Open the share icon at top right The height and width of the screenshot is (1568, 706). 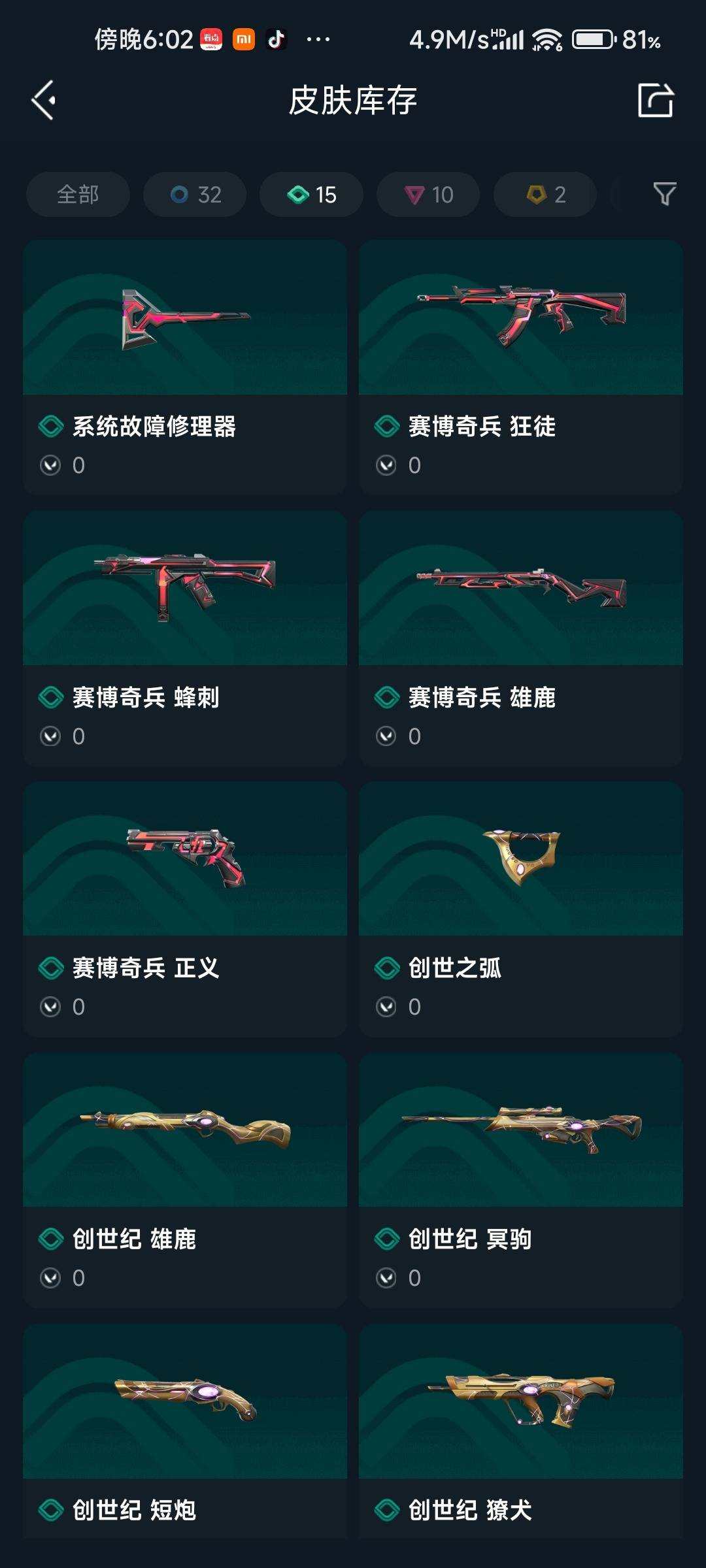(x=656, y=101)
